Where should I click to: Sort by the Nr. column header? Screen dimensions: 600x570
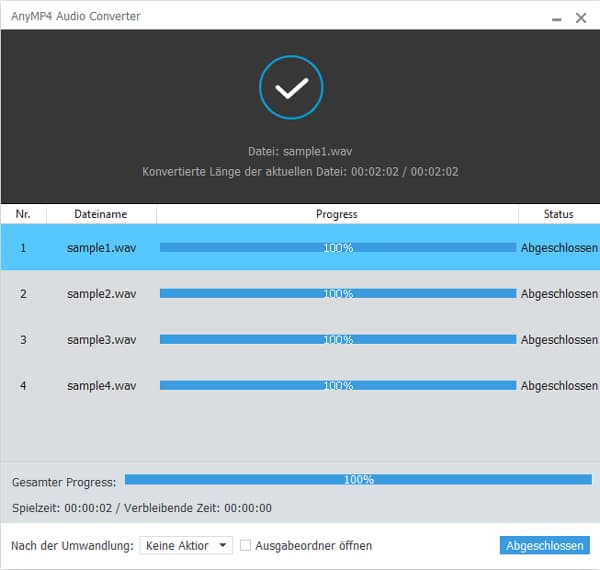(x=23, y=214)
